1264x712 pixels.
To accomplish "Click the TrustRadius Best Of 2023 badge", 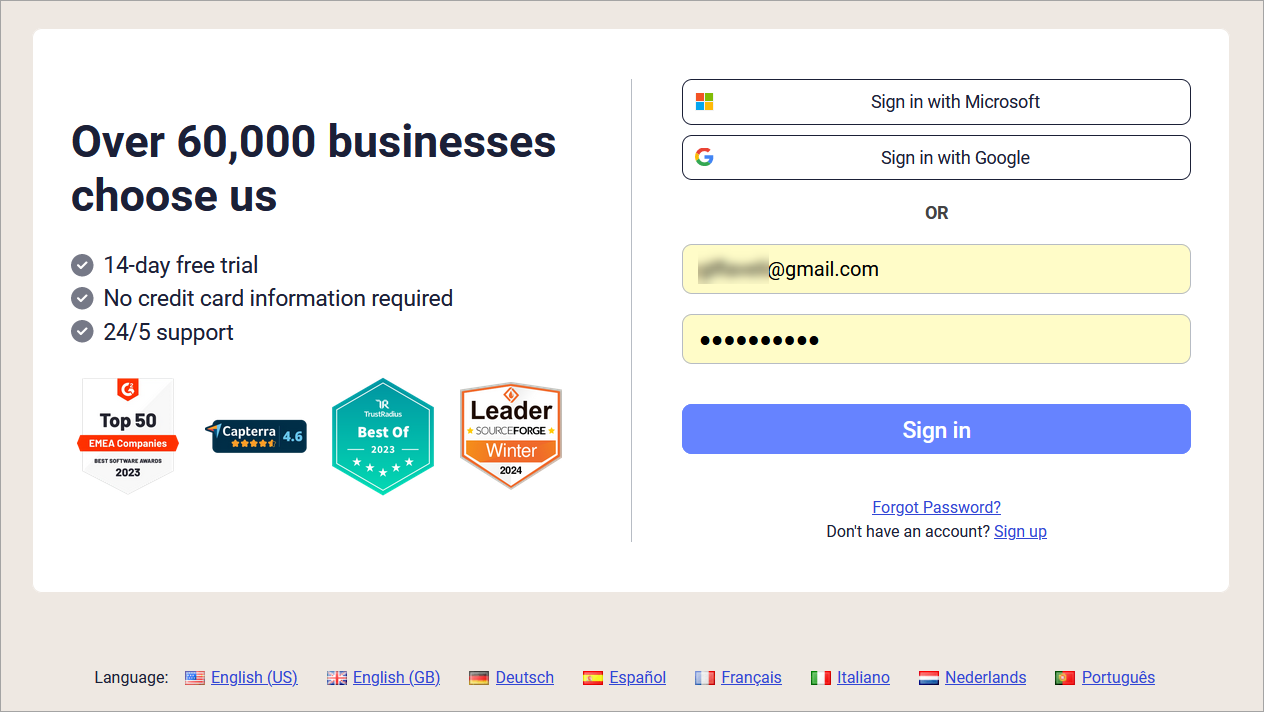I will 382,435.
